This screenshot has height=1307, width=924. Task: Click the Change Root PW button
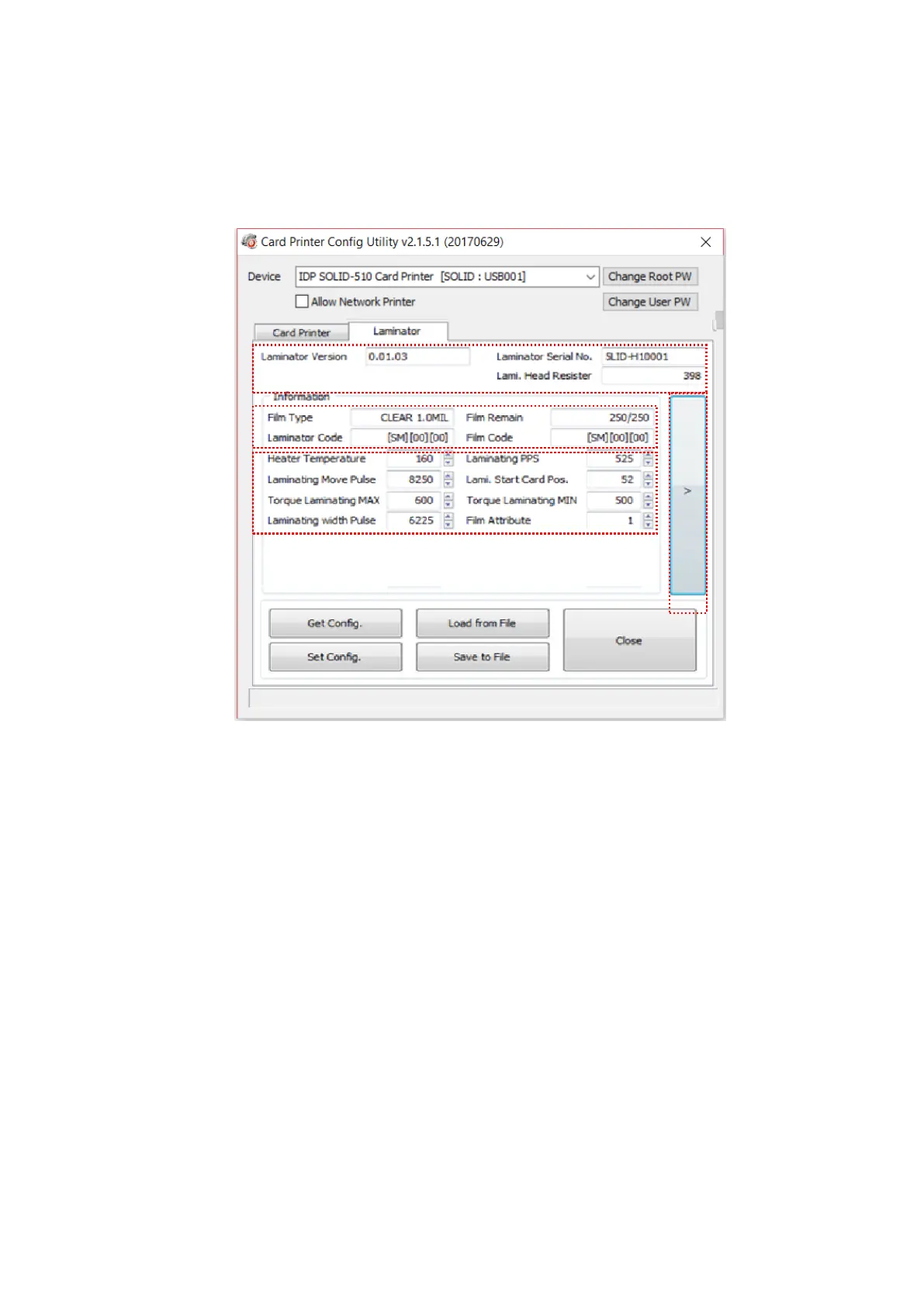point(650,276)
